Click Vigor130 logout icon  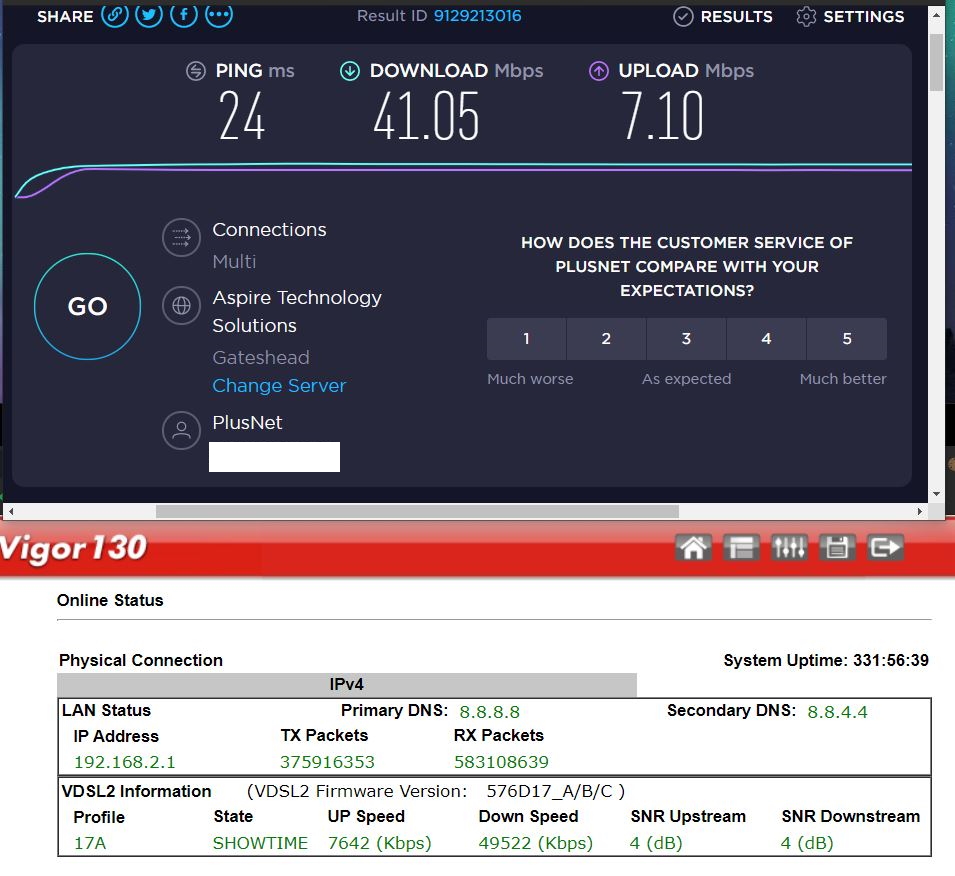click(x=886, y=547)
